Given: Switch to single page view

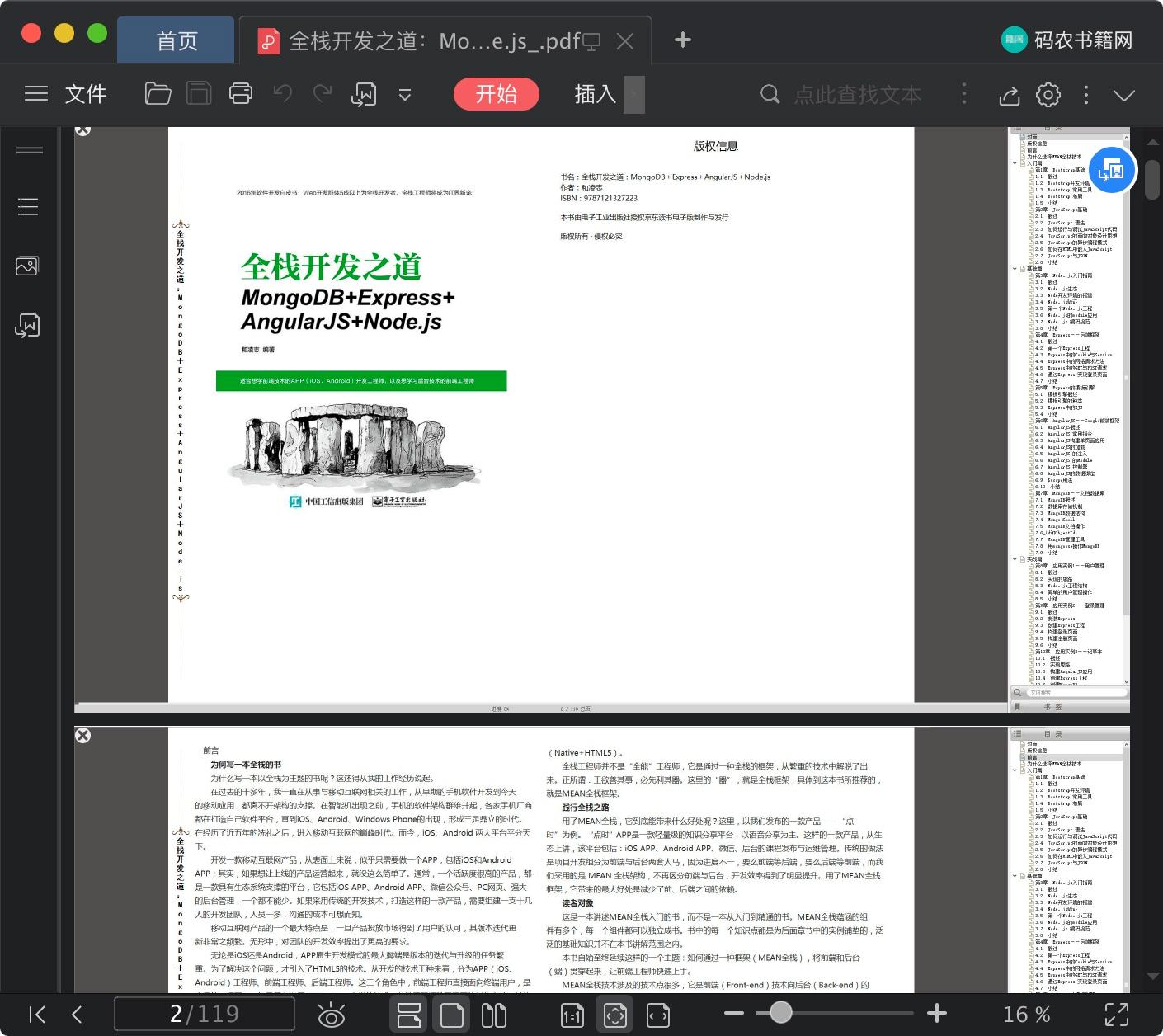Looking at the screenshot, I should point(452,1014).
